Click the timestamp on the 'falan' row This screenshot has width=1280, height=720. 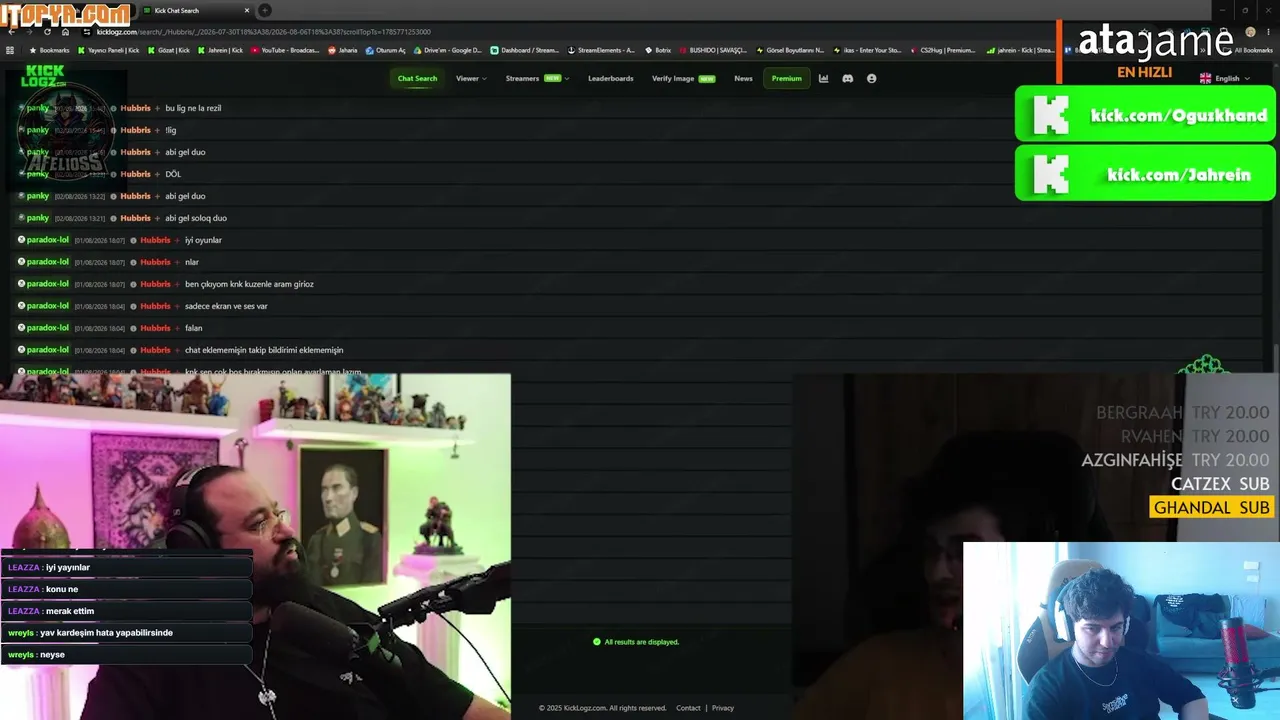(x=99, y=328)
